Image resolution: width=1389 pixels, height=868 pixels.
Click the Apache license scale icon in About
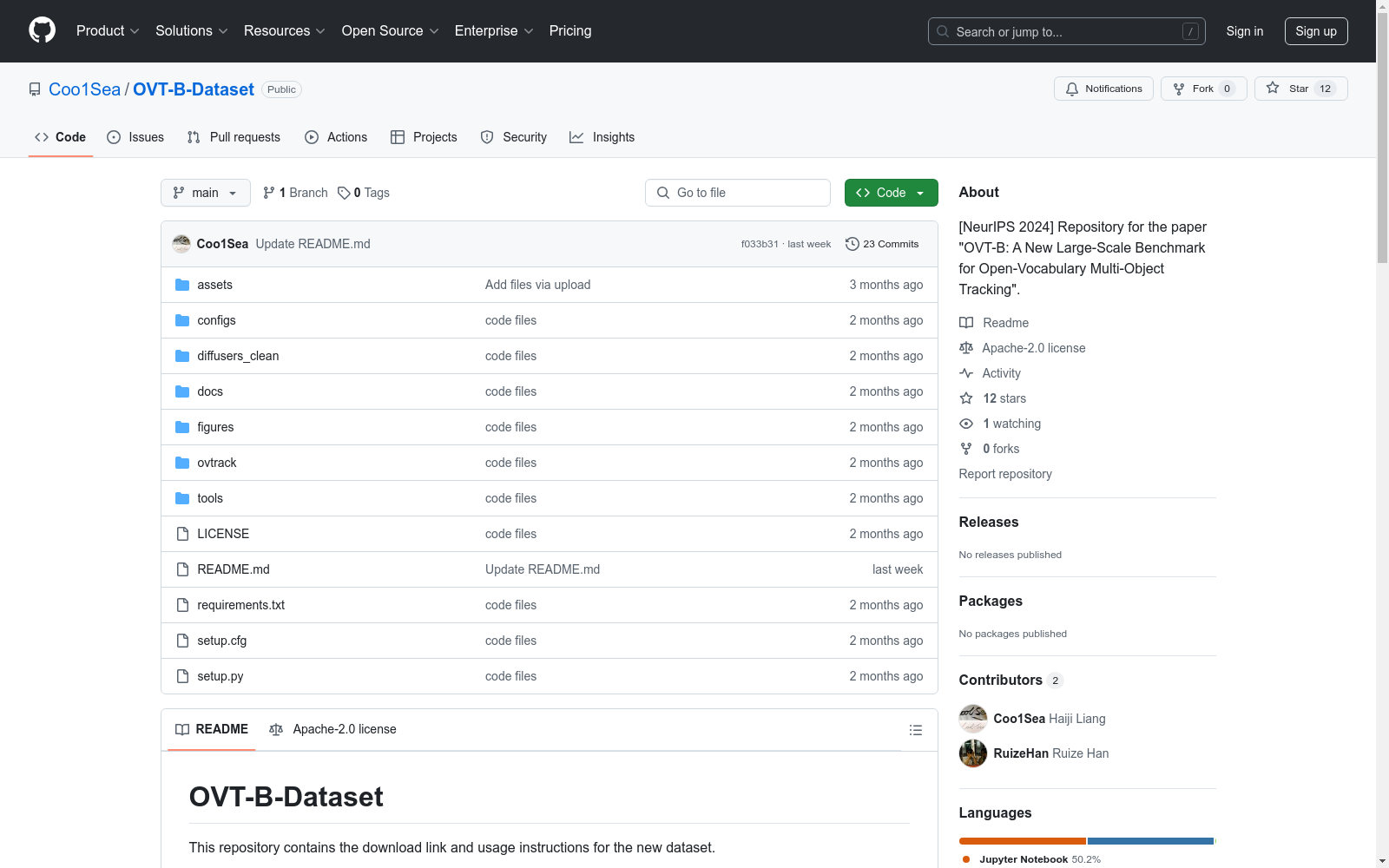click(966, 348)
